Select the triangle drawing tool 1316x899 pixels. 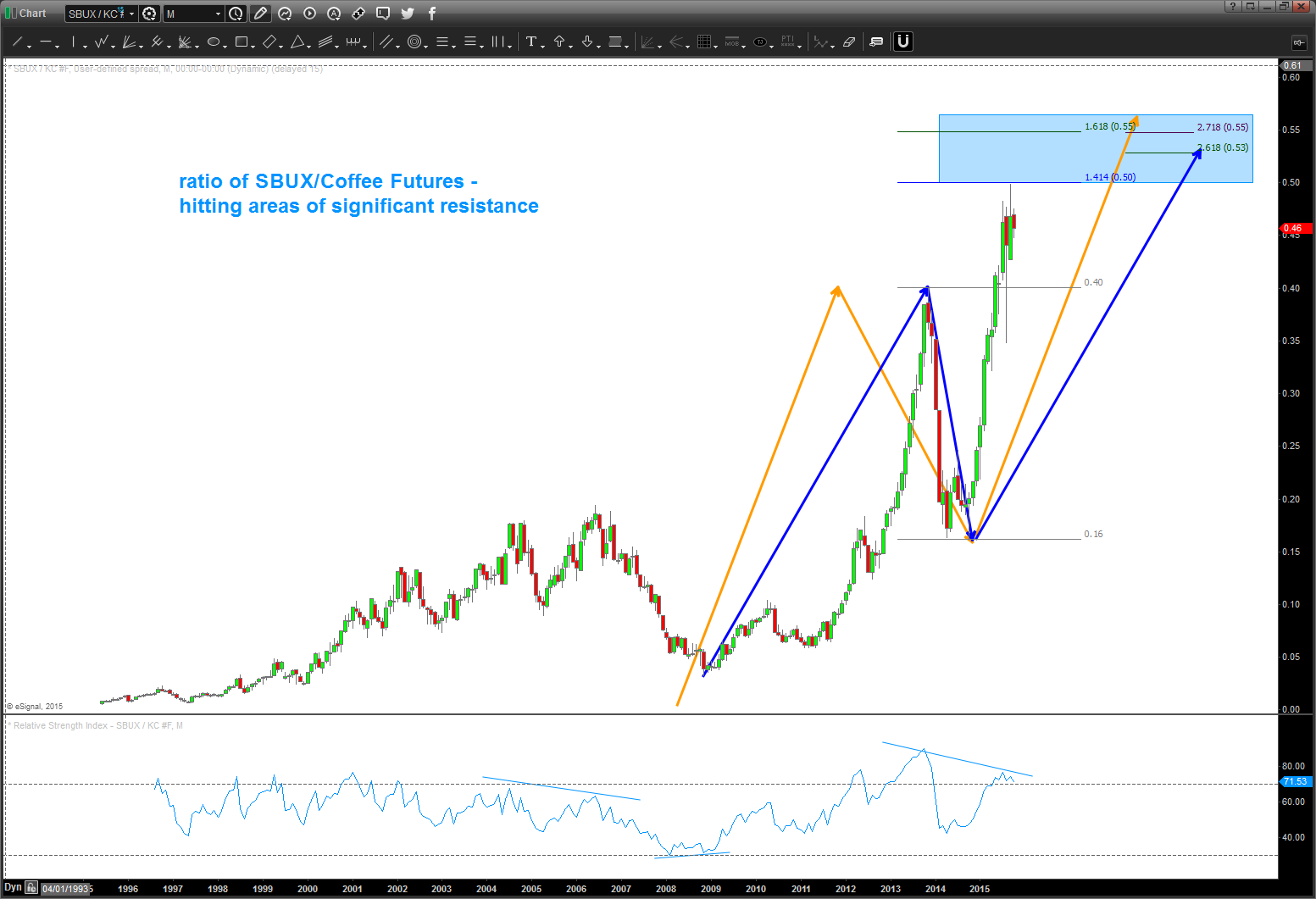[297, 42]
